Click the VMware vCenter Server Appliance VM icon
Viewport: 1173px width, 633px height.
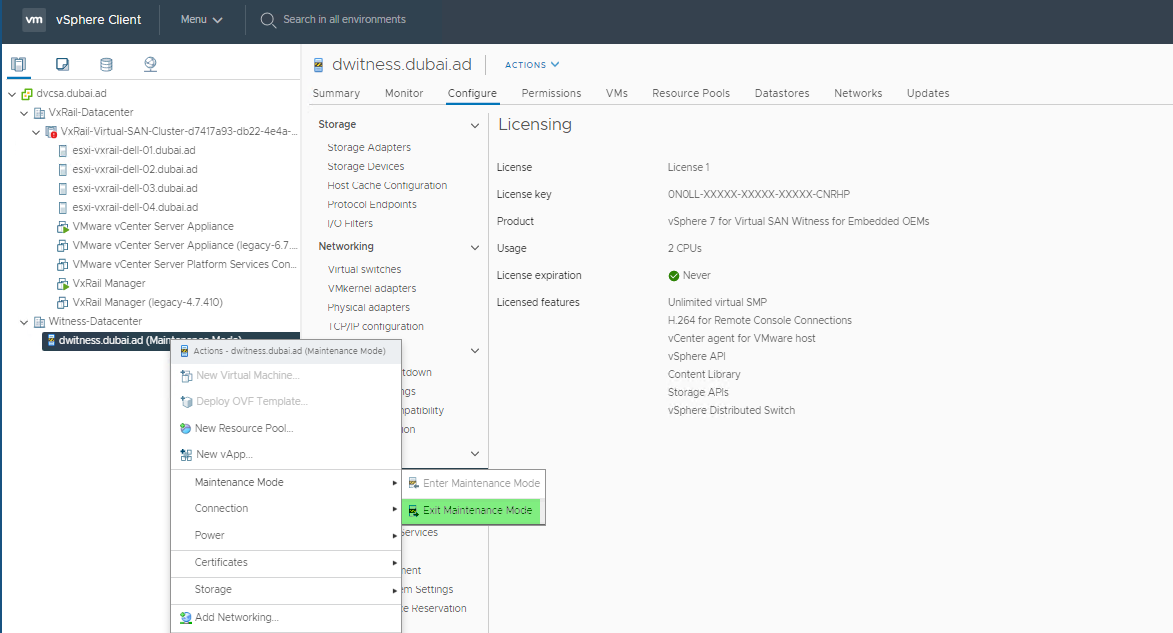pyautogui.click(x=63, y=227)
